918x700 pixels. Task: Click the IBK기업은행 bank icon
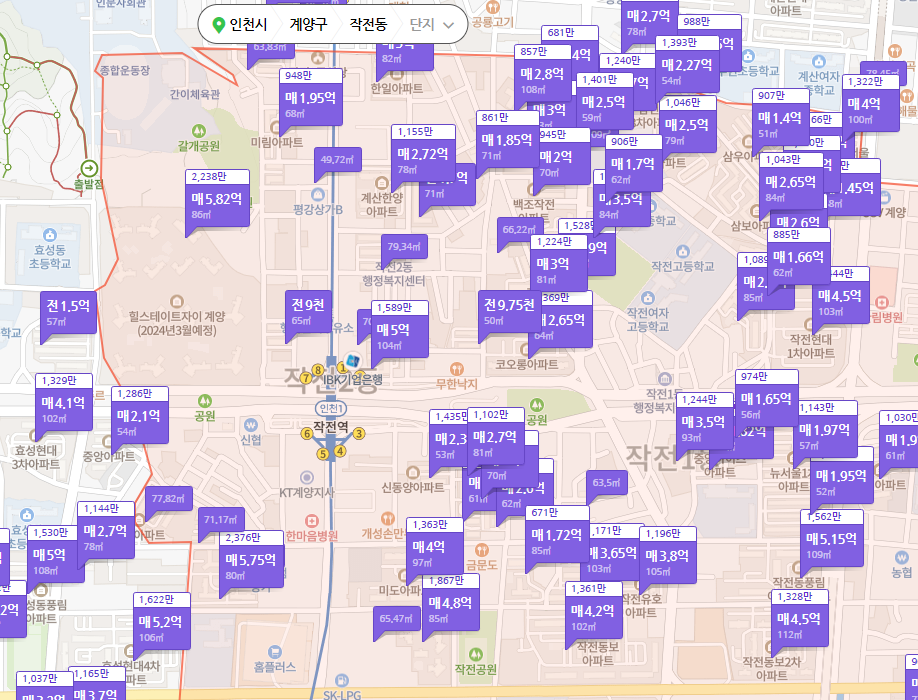pos(352,361)
